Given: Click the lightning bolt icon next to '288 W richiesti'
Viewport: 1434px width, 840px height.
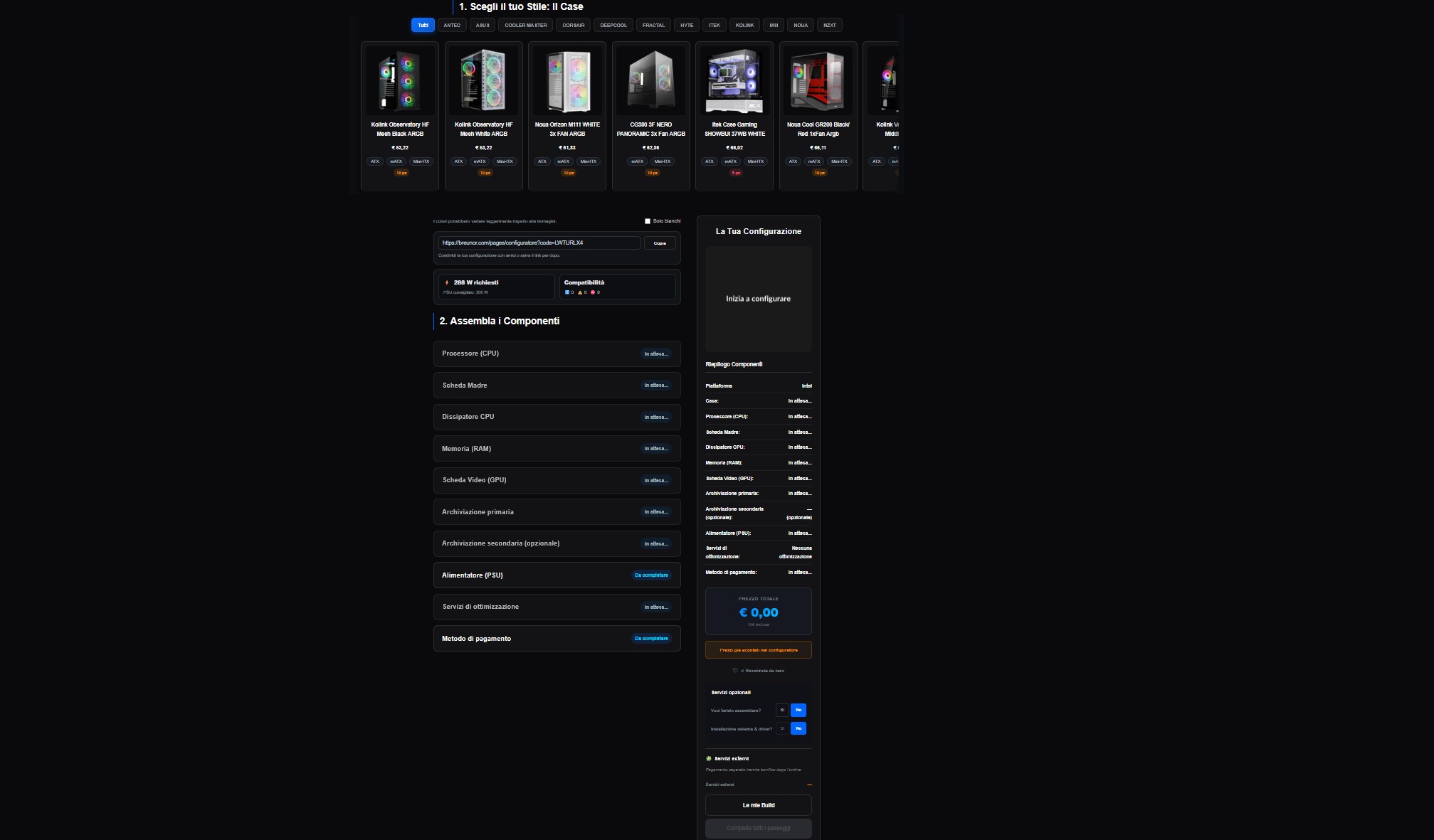Looking at the screenshot, I should pyautogui.click(x=447, y=282).
